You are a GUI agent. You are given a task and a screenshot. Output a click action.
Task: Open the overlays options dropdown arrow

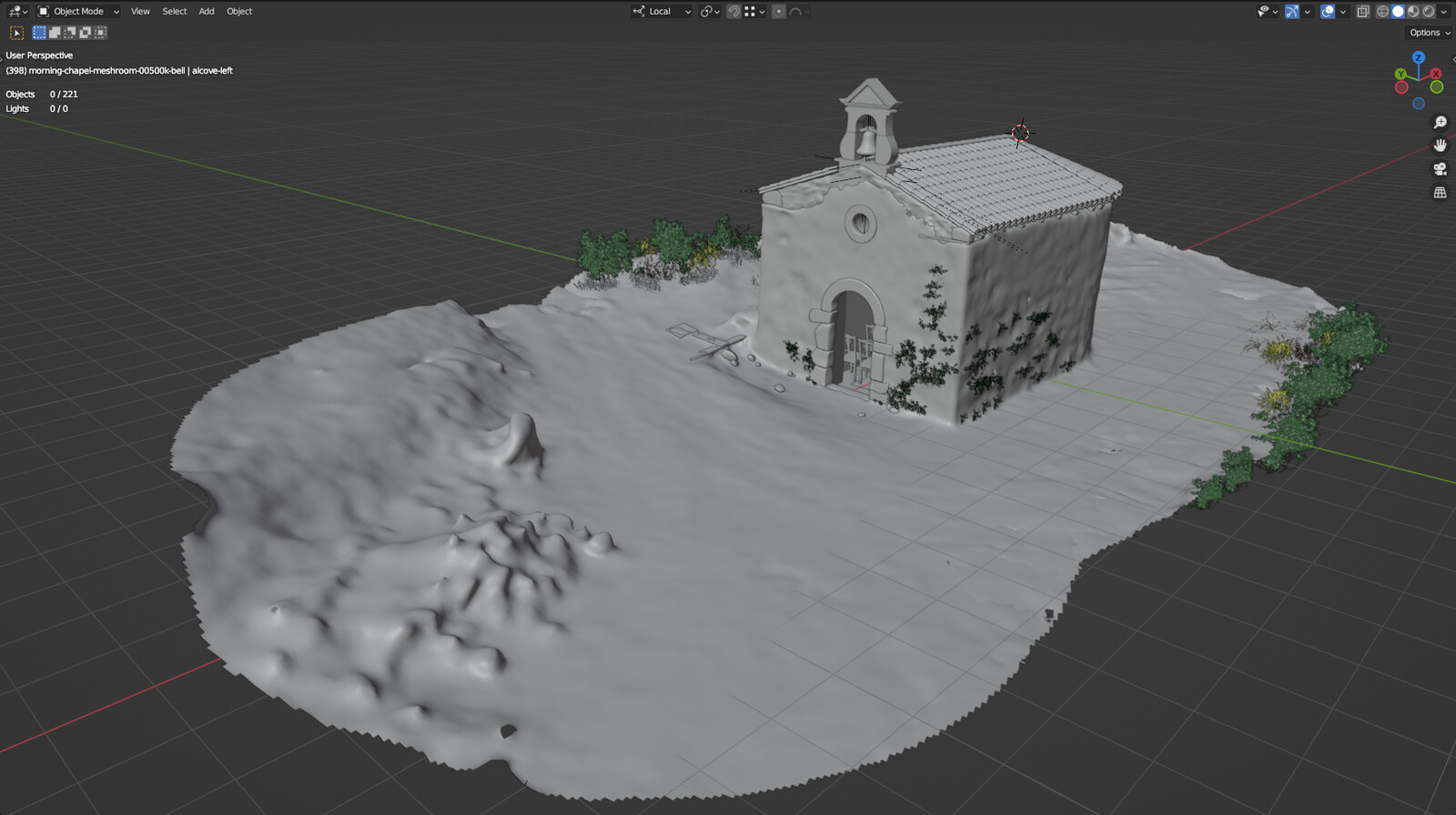coord(1343,11)
